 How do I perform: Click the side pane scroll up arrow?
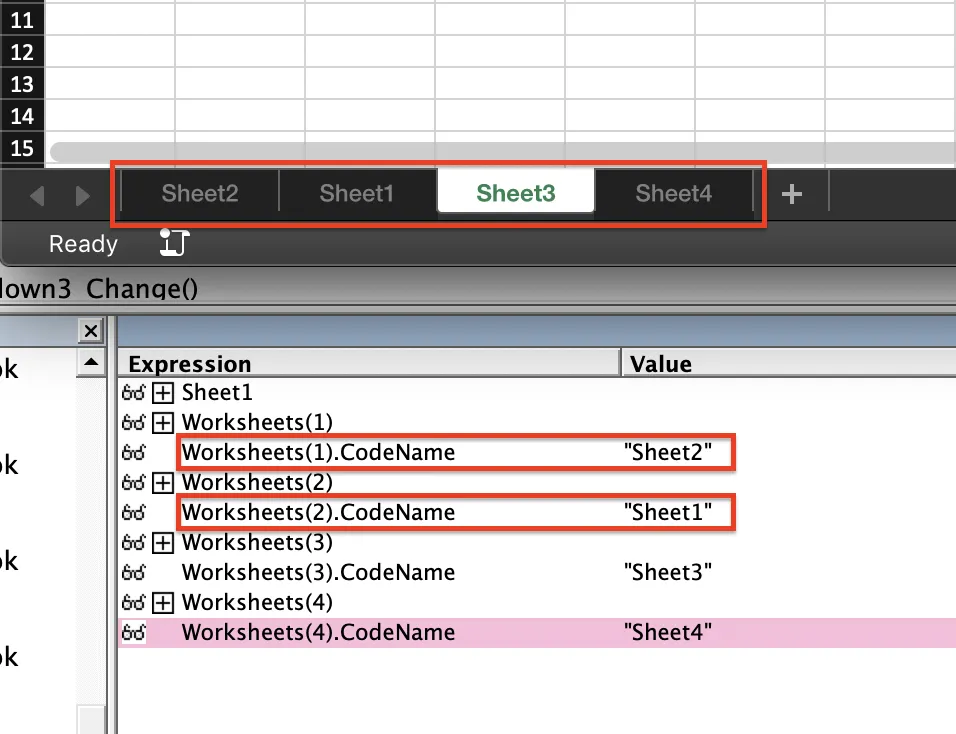(91, 363)
